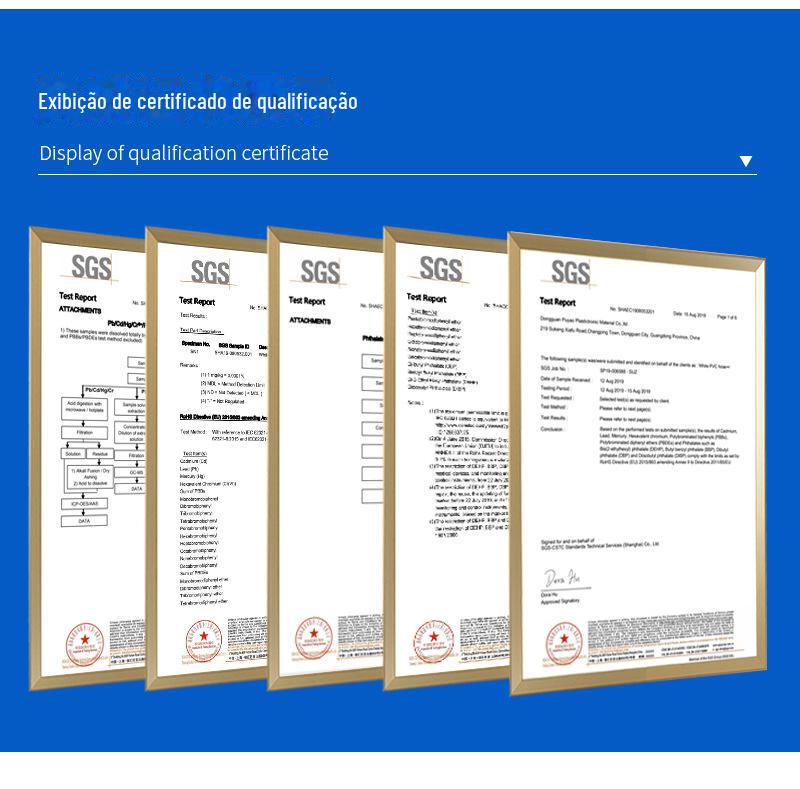800x789 pixels.
Task: Select the "Conclusion" label on the signed certificate
Action: point(552,429)
